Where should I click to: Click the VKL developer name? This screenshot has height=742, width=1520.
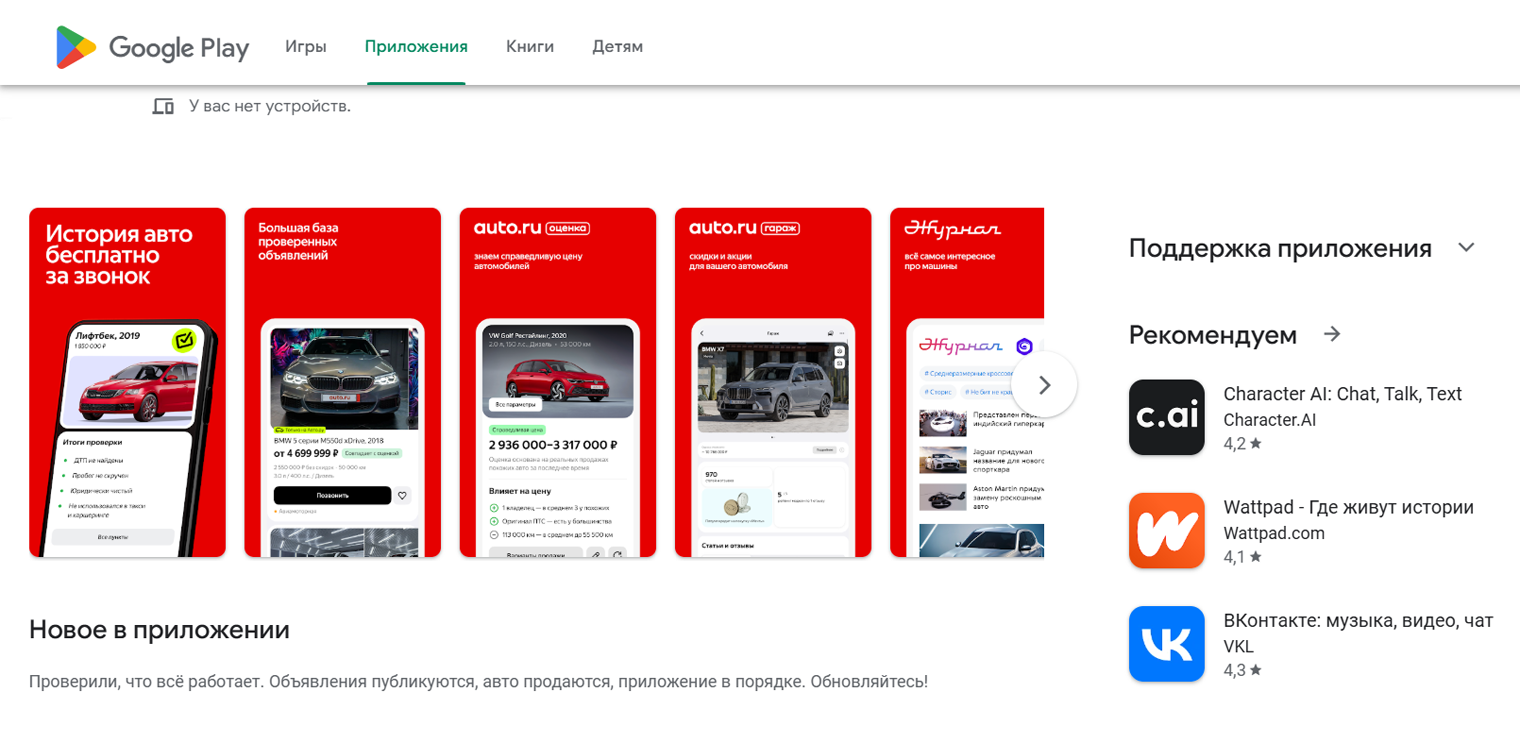point(1239,646)
